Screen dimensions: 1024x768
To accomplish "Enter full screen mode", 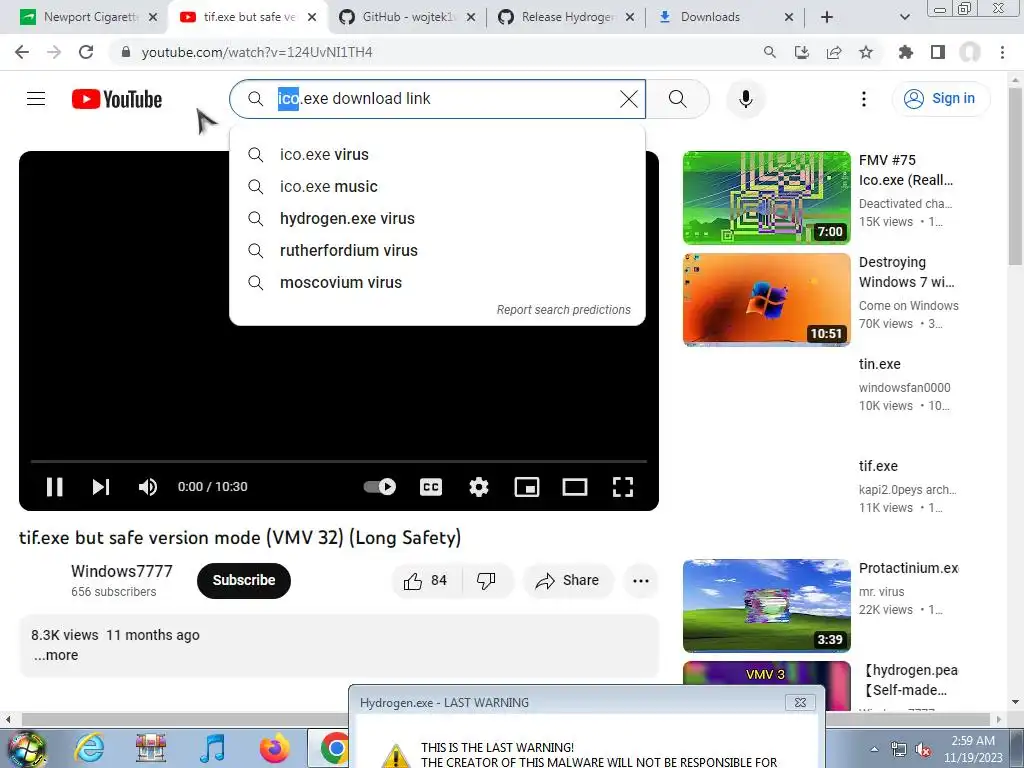I will (623, 487).
